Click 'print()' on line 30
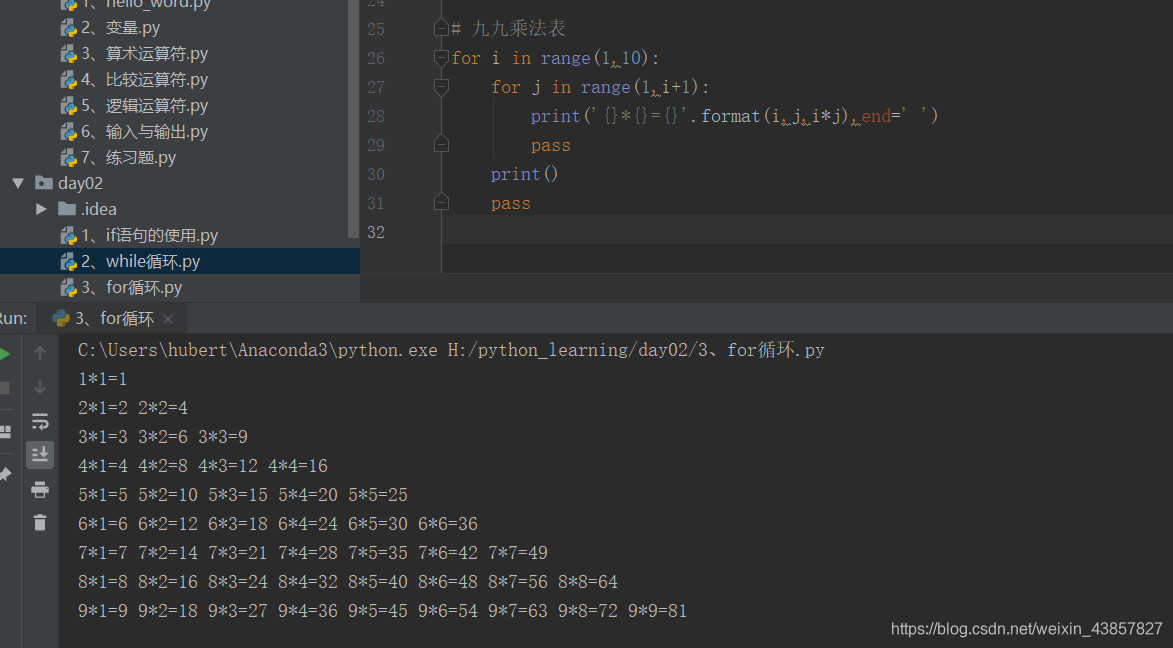The height and width of the screenshot is (648, 1173). click(524, 174)
